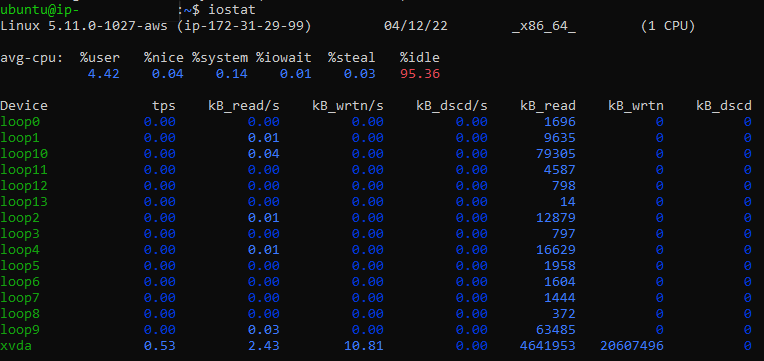Select hostname (ip-172-31-29-99)
Viewport: 764px width, 361px height.
(244, 26)
